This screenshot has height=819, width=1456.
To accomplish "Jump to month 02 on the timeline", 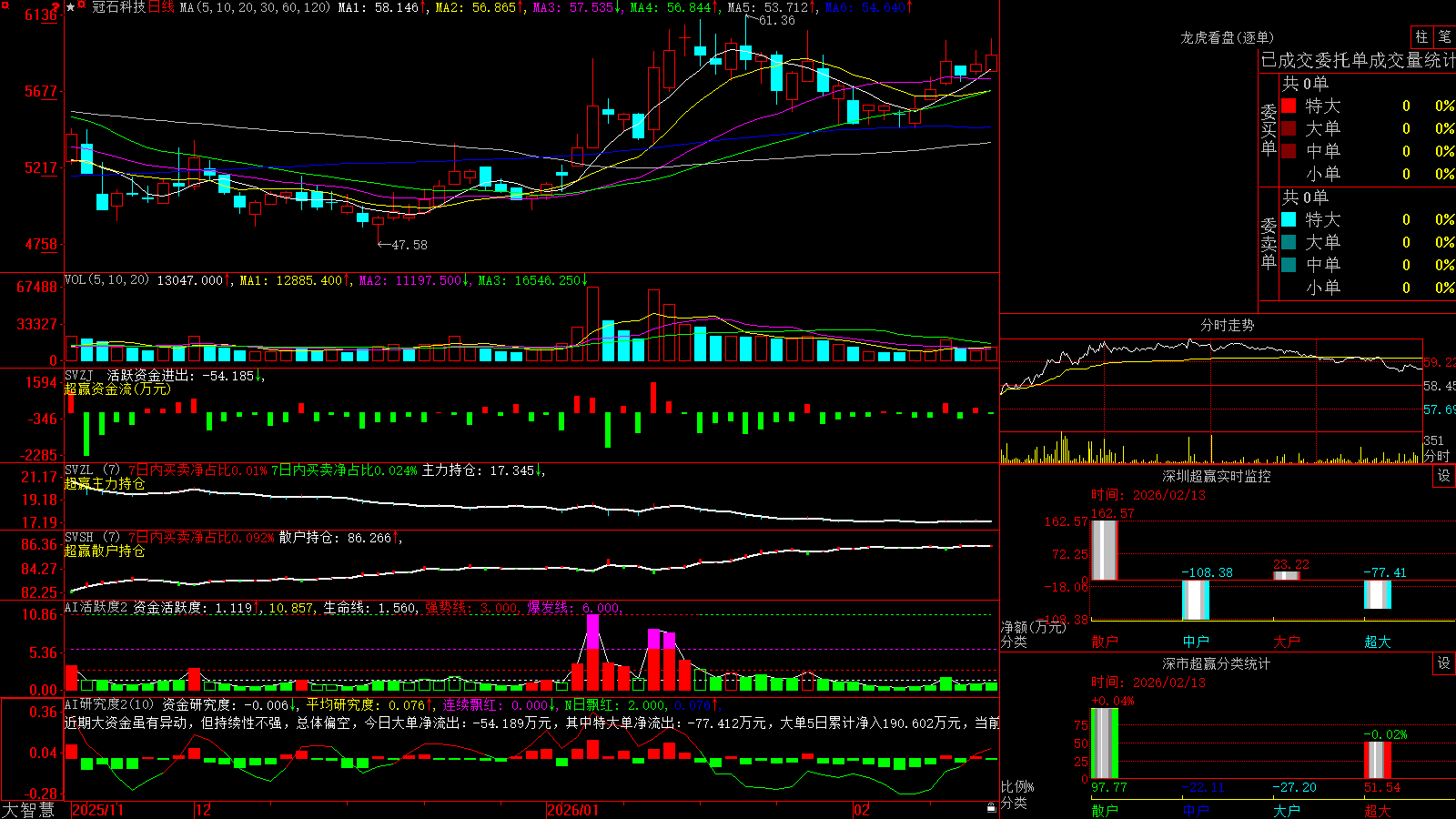I will tap(862, 810).
